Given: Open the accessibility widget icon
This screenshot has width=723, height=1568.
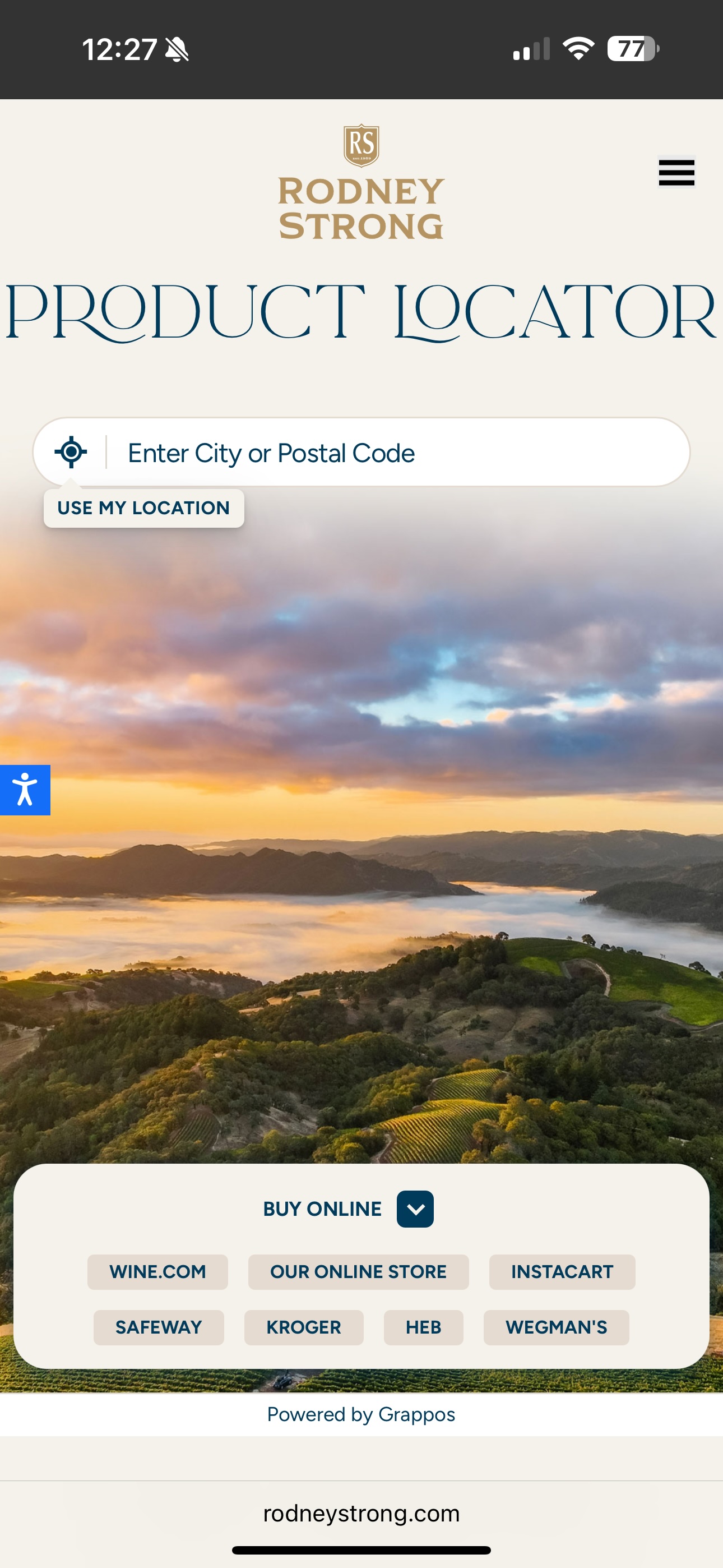Looking at the screenshot, I should click(25, 790).
